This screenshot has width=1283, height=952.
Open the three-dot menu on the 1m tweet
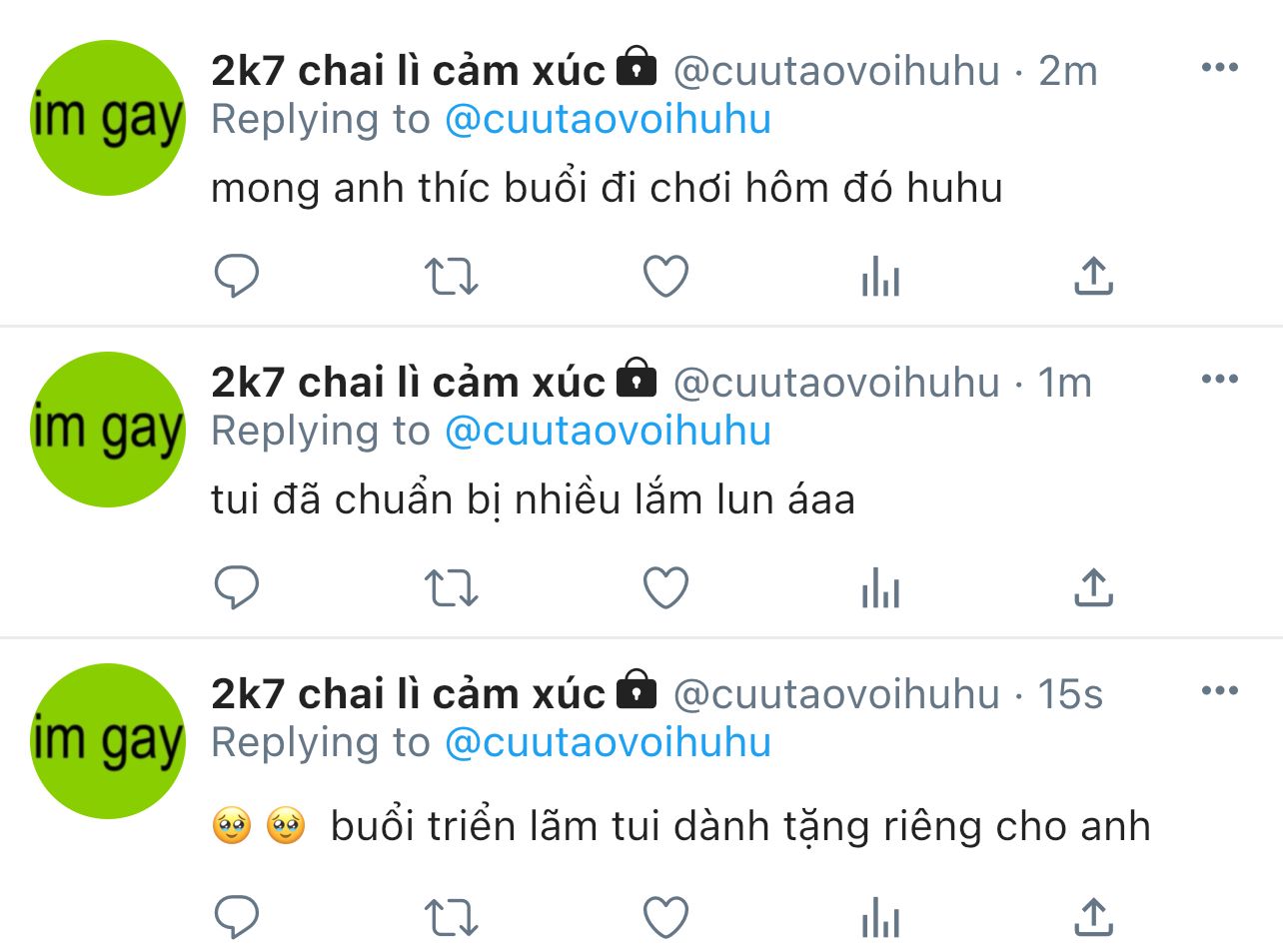click(1219, 380)
